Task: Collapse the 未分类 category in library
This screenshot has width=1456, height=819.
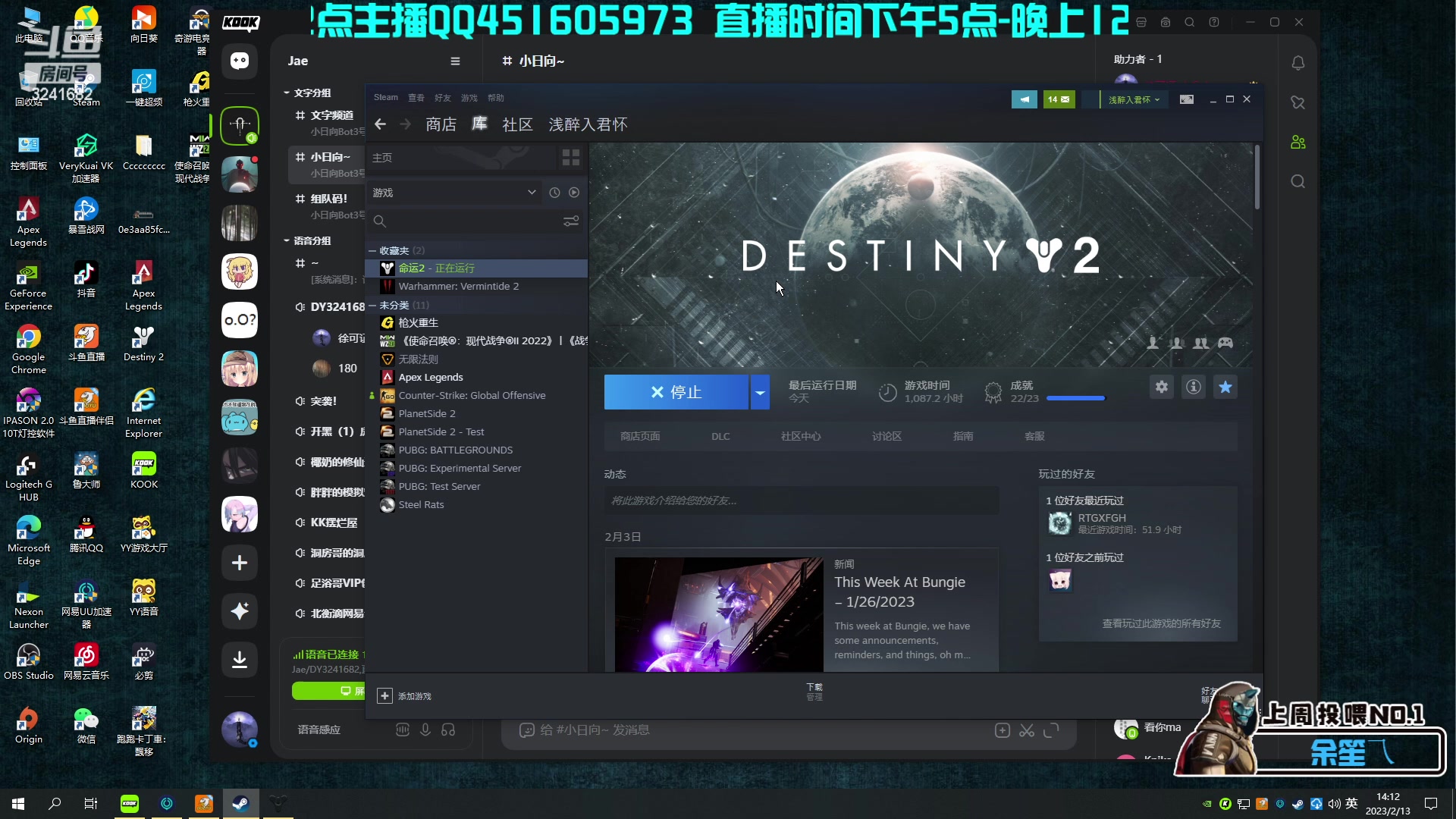Action: coord(372,305)
